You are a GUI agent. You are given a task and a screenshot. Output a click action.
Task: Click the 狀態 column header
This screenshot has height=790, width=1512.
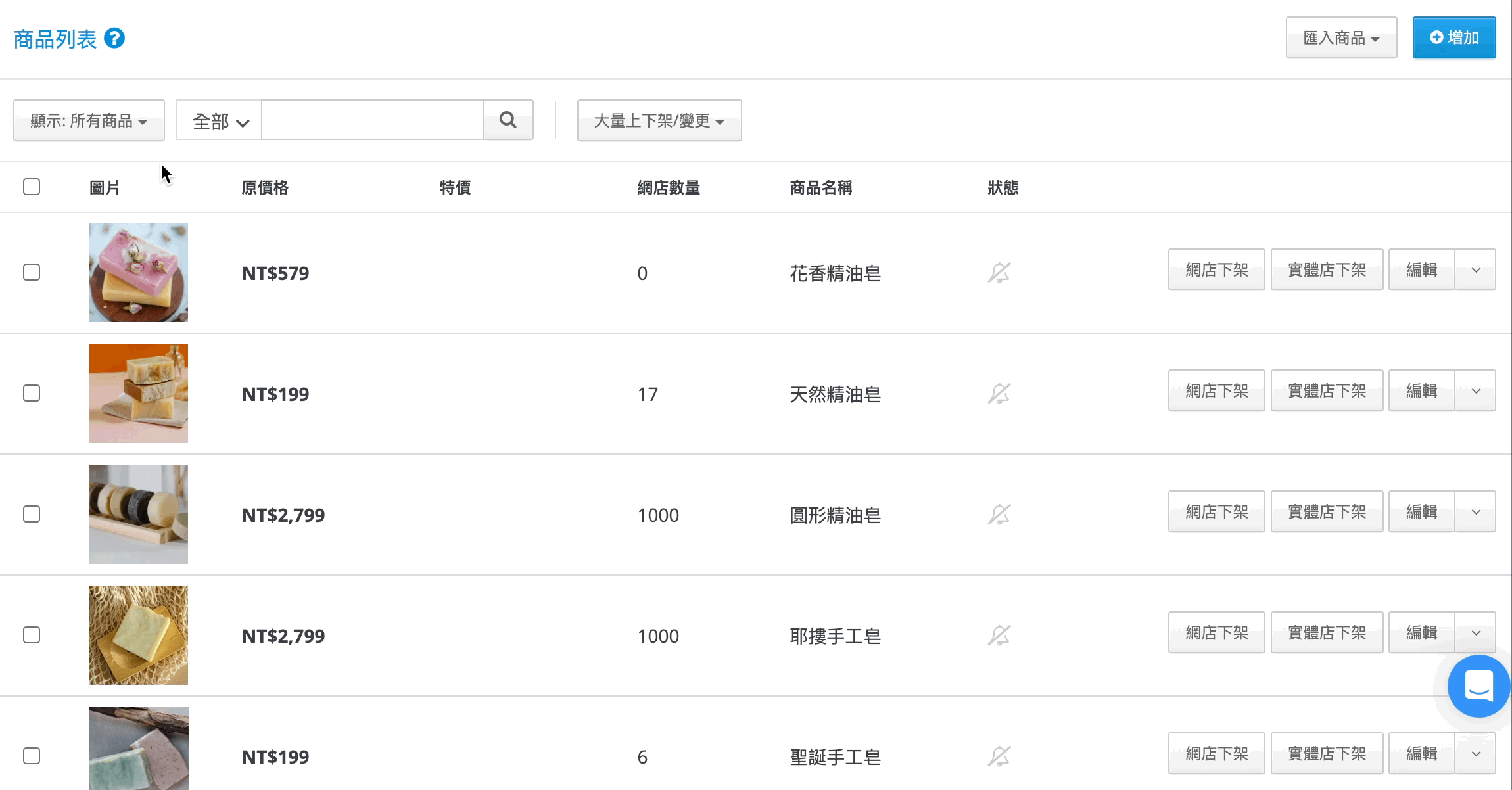click(x=1003, y=187)
